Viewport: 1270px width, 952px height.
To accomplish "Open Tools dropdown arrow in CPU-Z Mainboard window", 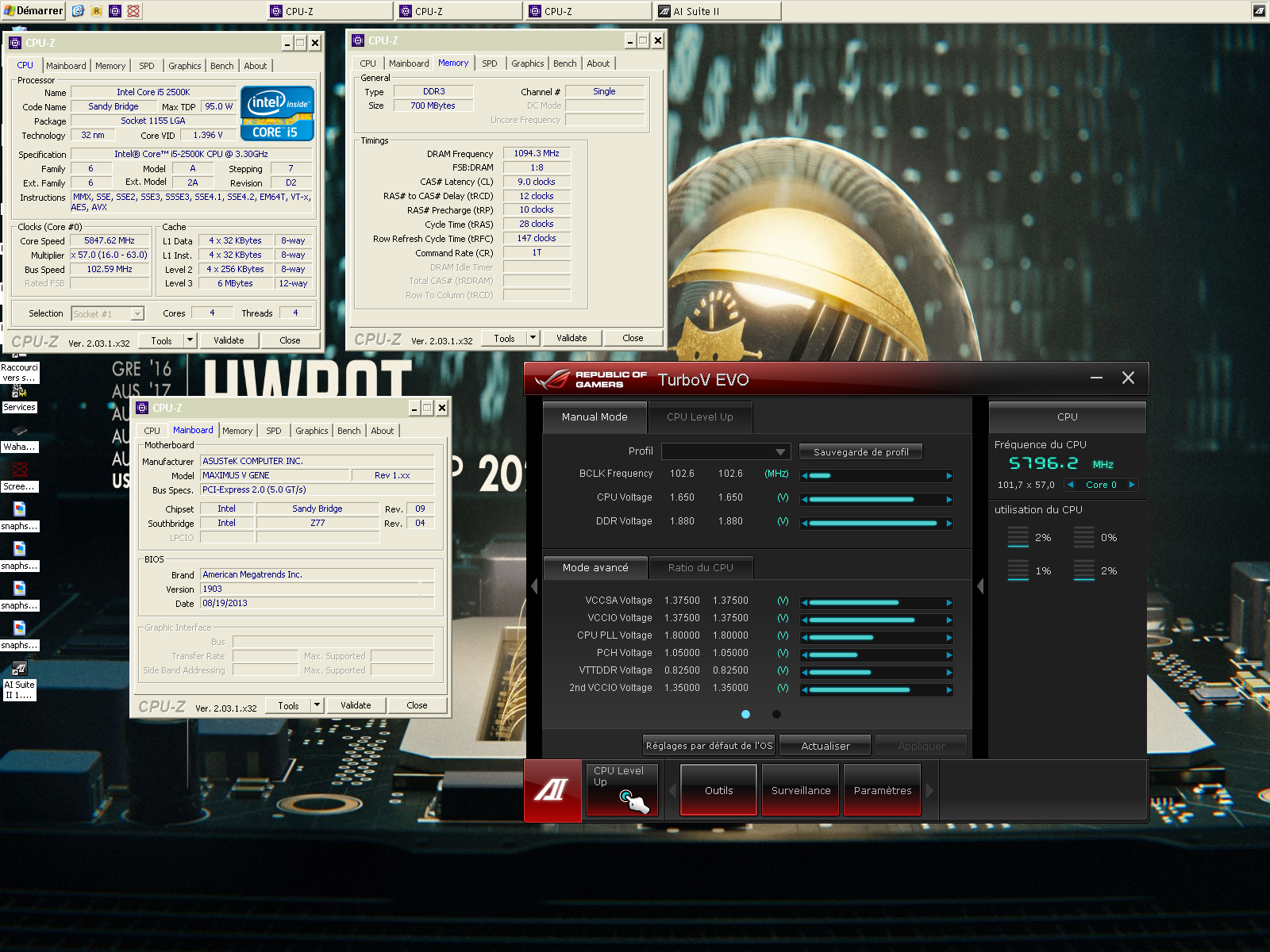I will click(x=317, y=705).
